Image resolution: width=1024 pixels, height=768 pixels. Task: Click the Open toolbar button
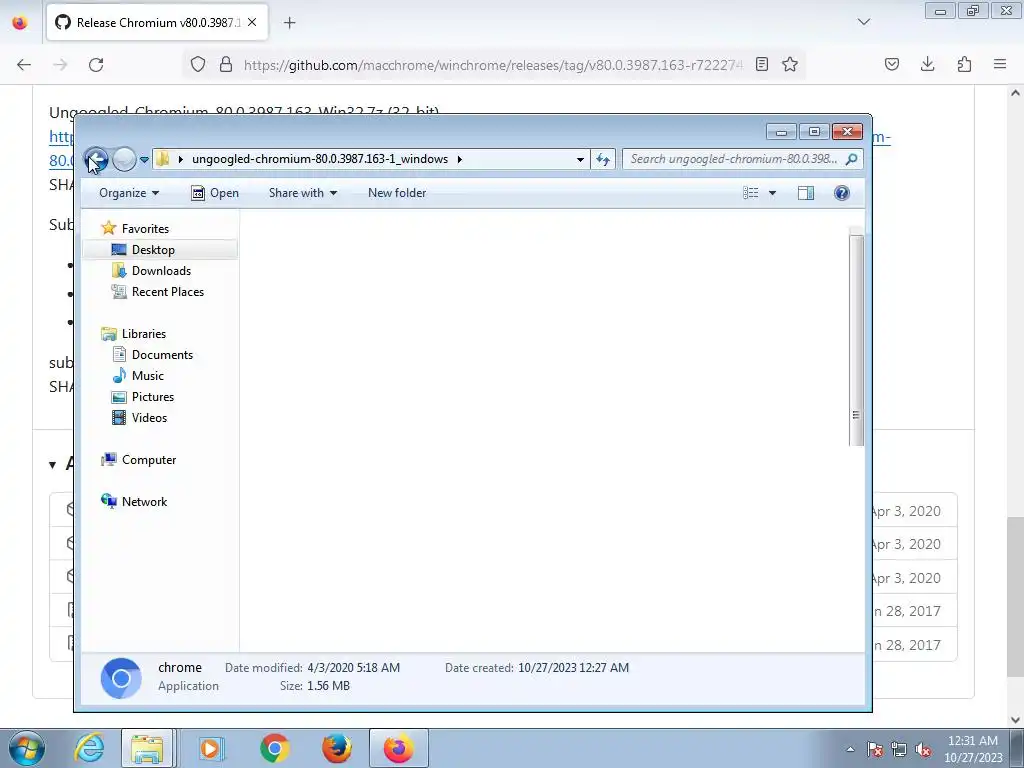[x=215, y=193]
